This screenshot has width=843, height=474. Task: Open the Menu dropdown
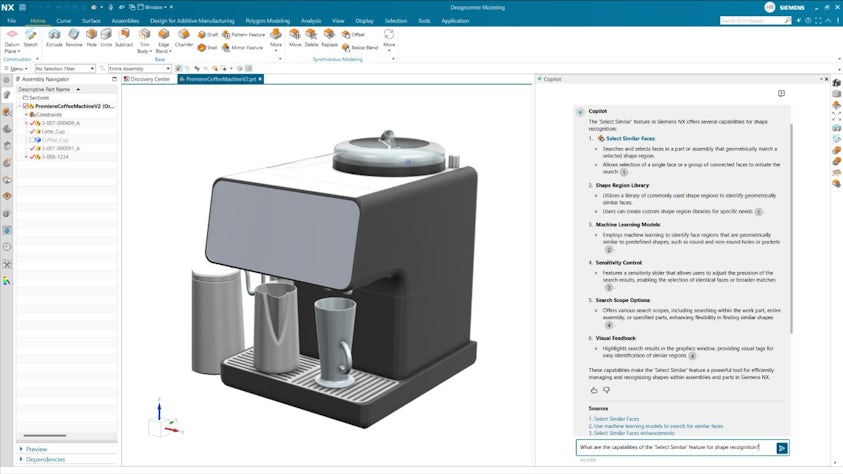click(x=15, y=69)
